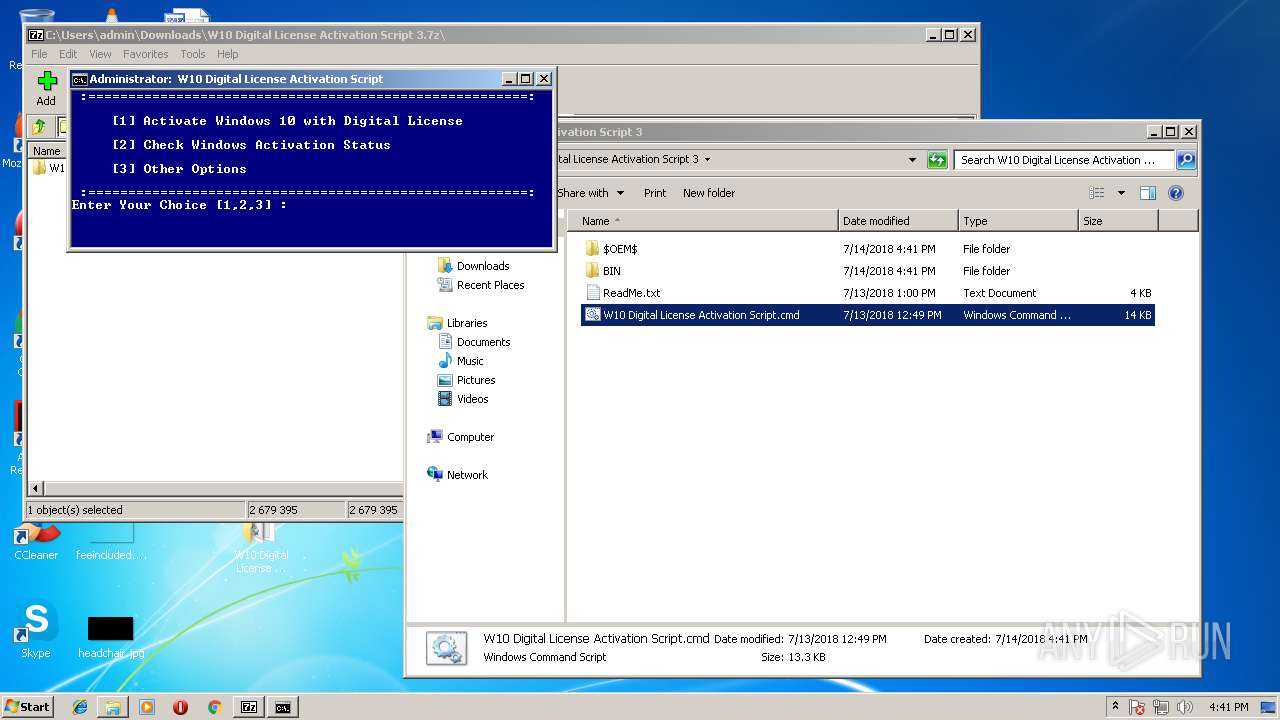Select the BIN folder
Viewport: 1280px width, 720px height.
[x=612, y=271]
